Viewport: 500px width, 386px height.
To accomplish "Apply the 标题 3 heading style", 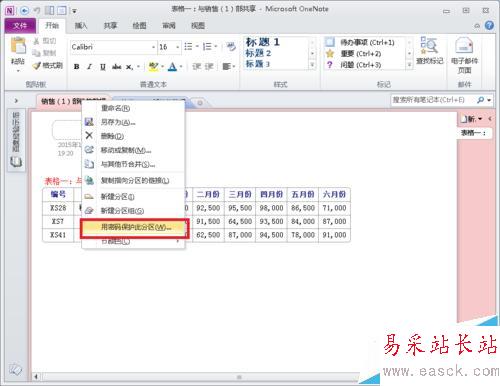I will coord(257,63).
